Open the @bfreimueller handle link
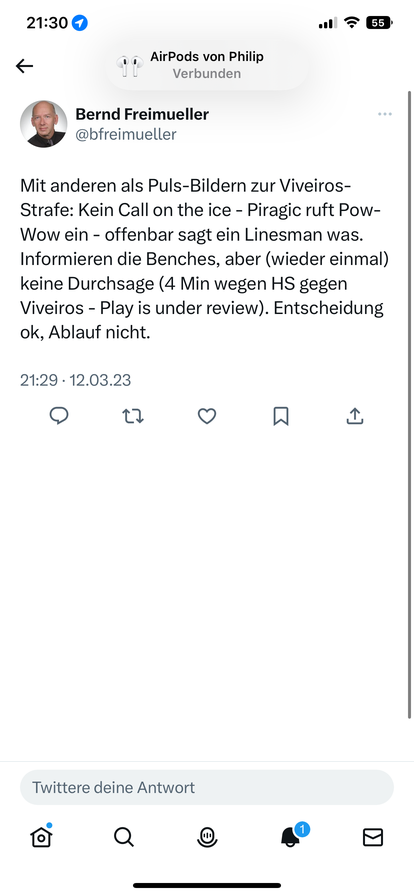Viewport: 414px width, 896px height. tap(126, 134)
